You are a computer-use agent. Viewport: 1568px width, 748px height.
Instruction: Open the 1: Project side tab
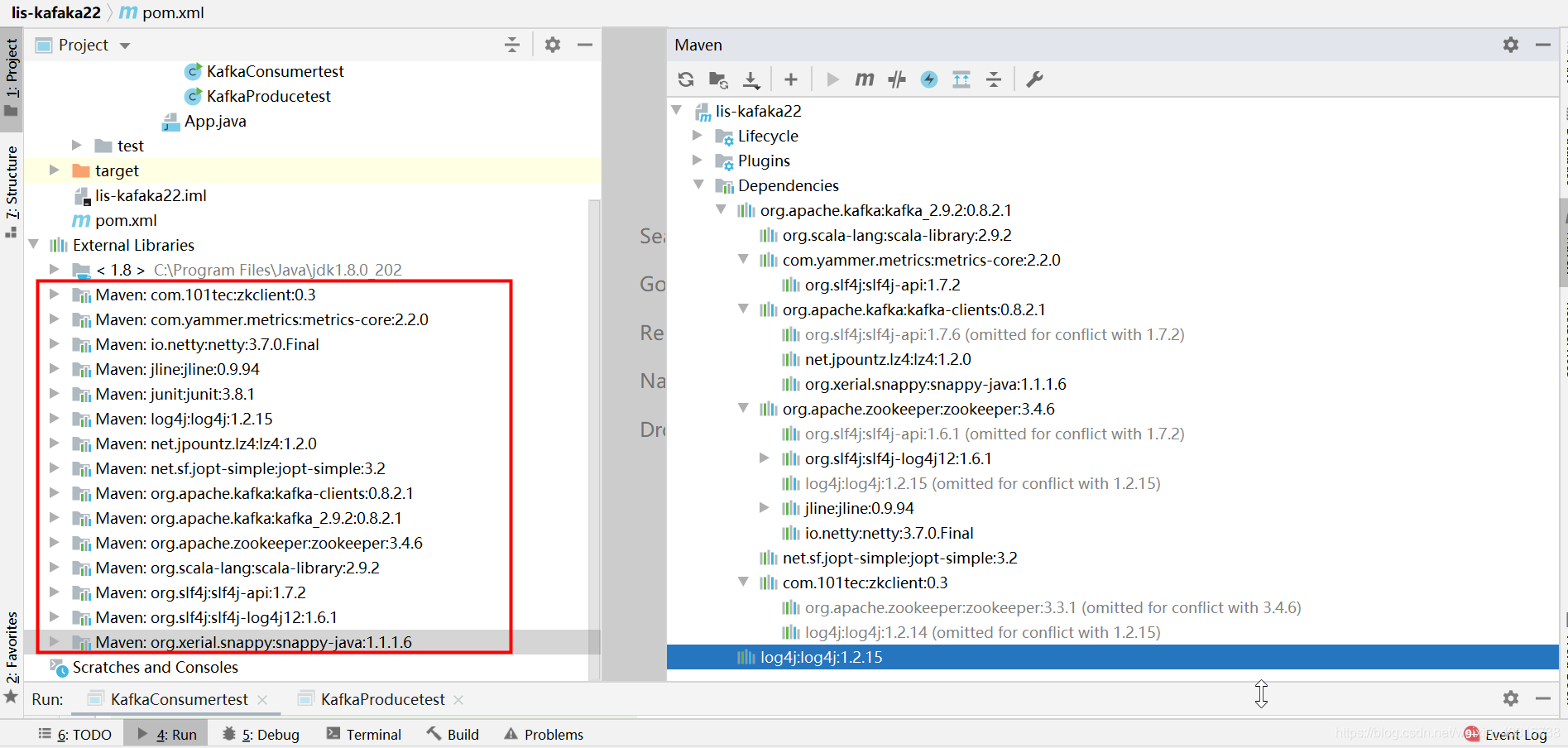click(12, 79)
